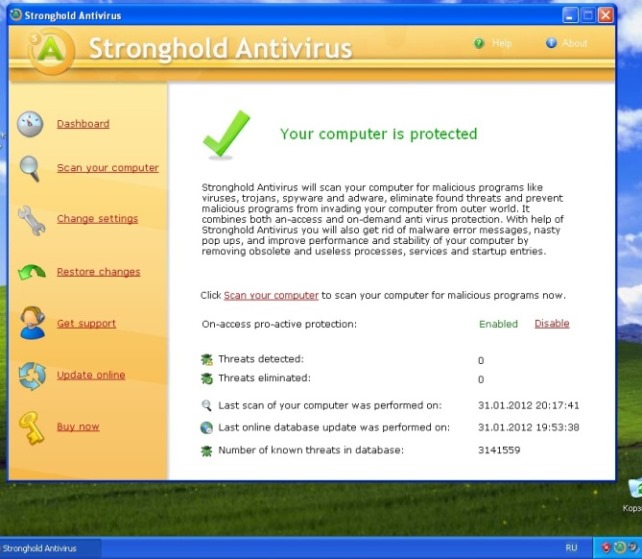Viewport: 642px width, 559px height.
Task: Click last scan date 31.01.2012 20:17:41
Action: coord(529,405)
